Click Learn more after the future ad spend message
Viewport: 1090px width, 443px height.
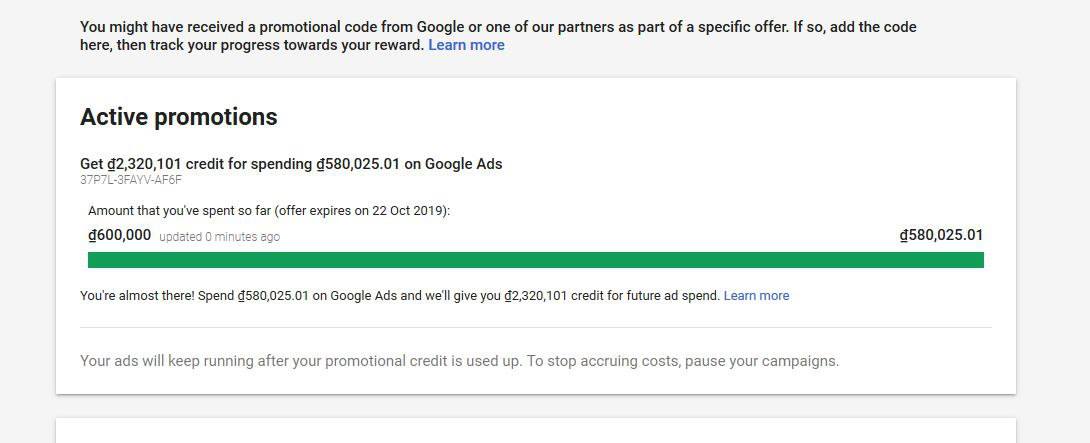(x=756, y=296)
